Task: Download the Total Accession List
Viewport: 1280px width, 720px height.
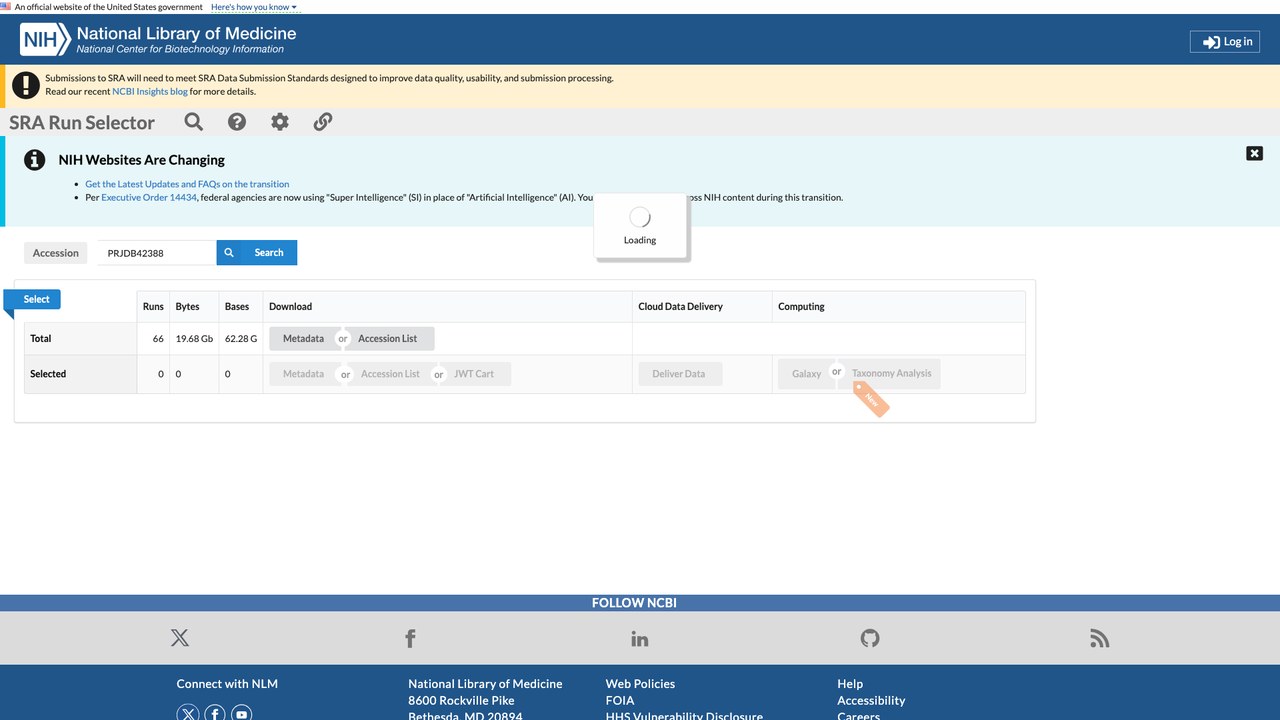Action: click(388, 338)
